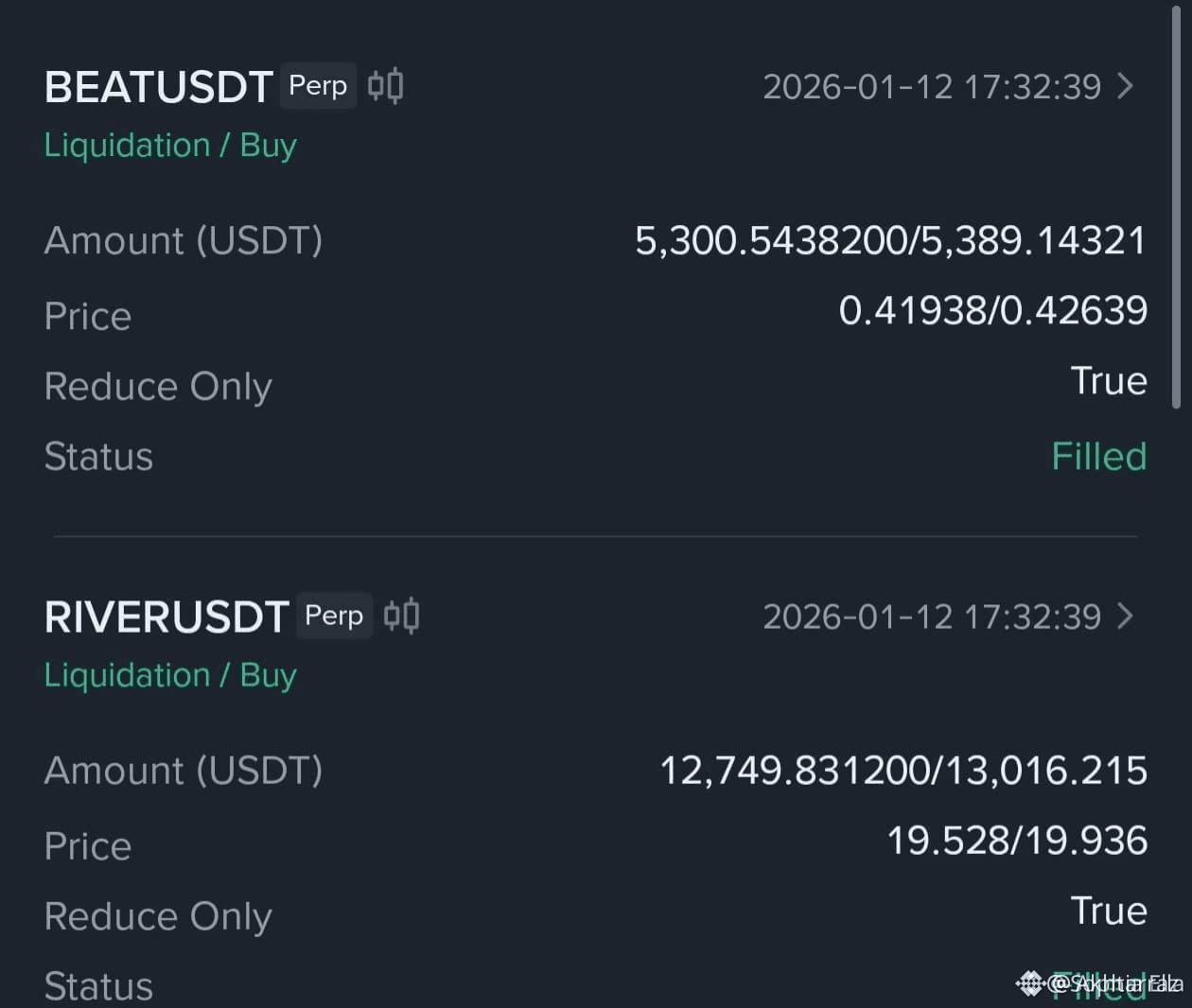Open the BEATUSDT pair title
The height and width of the screenshot is (1008, 1192).
(158, 87)
